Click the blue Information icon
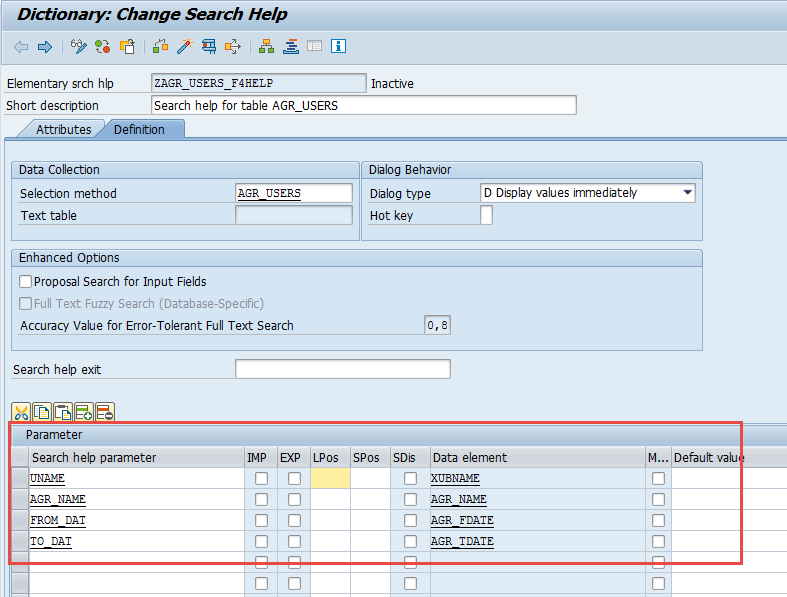This screenshot has width=787, height=597. pyautogui.click(x=338, y=46)
